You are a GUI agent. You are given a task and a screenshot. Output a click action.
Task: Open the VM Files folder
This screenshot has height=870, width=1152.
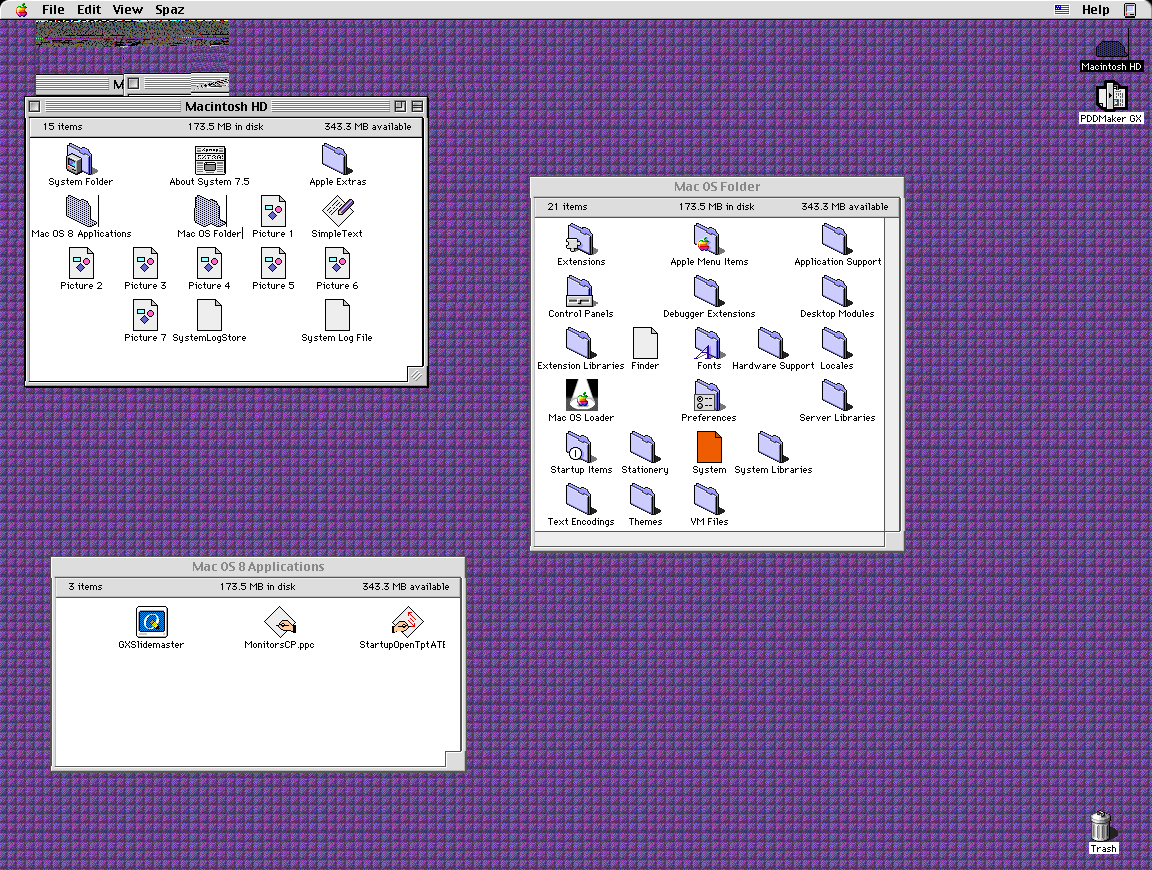coord(708,500)
